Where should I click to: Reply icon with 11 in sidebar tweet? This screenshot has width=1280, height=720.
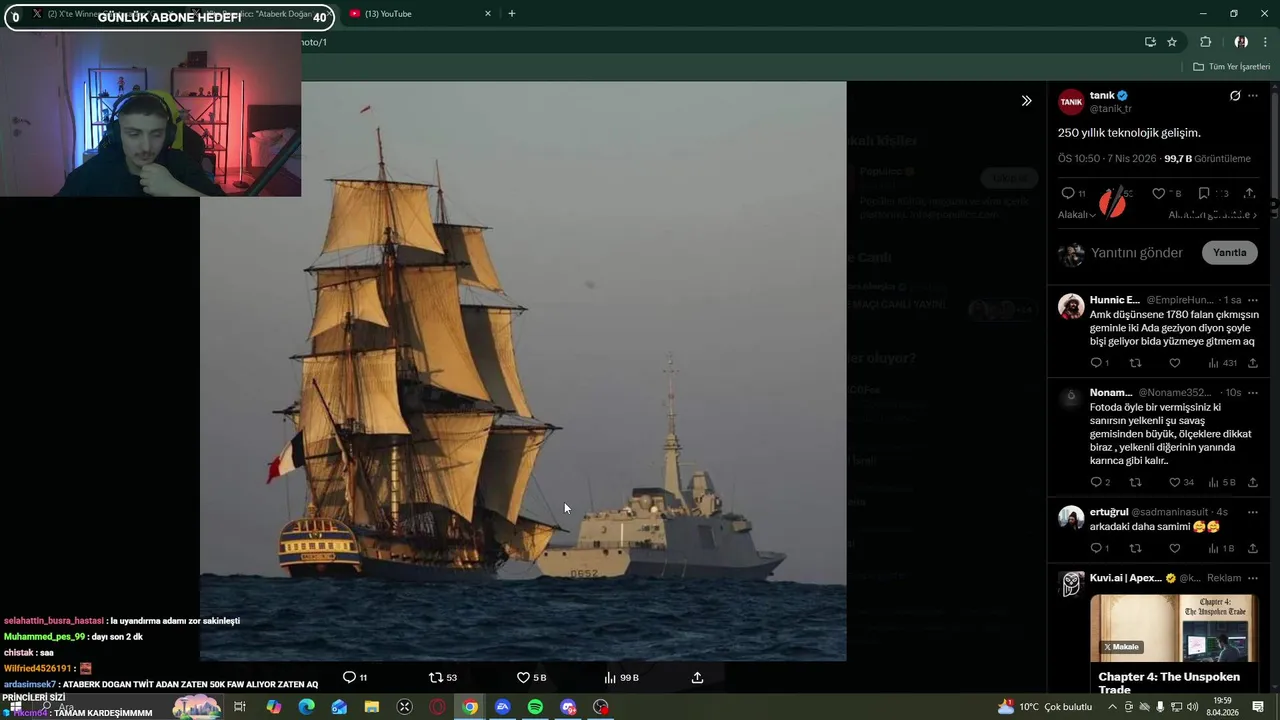[x=1068, y=193]
